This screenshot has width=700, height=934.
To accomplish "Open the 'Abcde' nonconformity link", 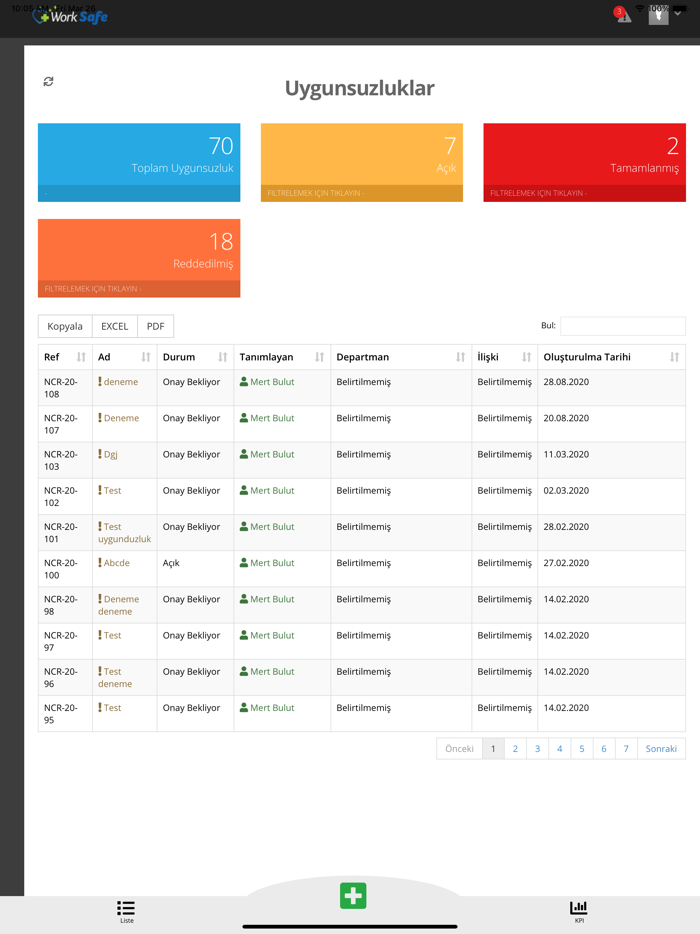I will pyautogui.click(x=117, y=563).
